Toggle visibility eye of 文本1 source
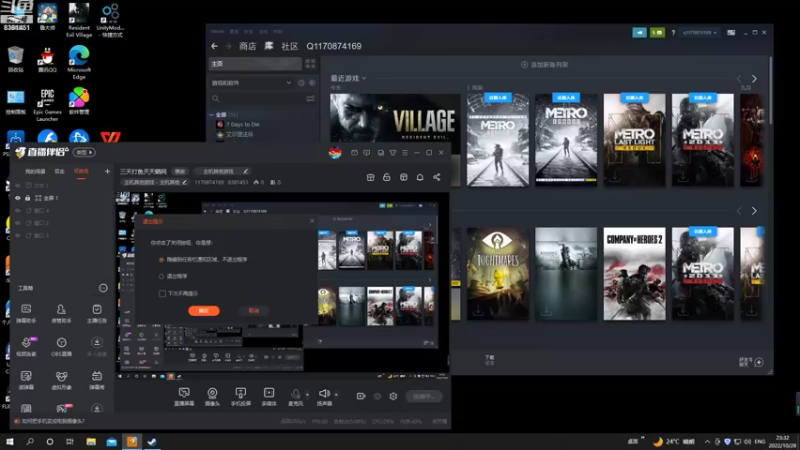Image resolution: width=800 pixels, height=450 pixels. (x=18, y=185)
